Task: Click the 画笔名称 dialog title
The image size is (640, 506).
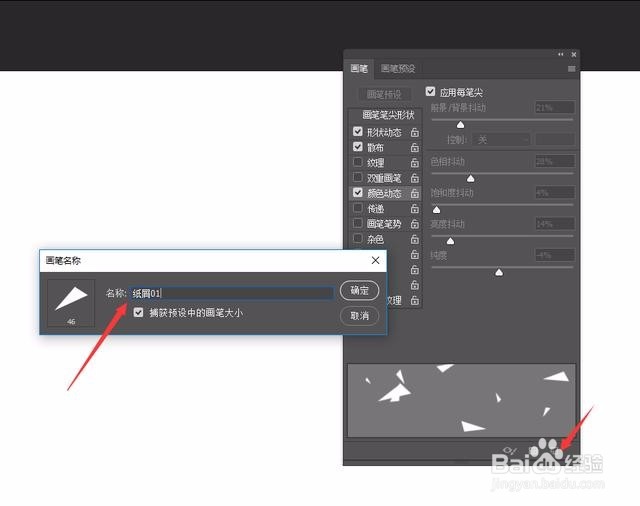Action: tap(63, 260)
